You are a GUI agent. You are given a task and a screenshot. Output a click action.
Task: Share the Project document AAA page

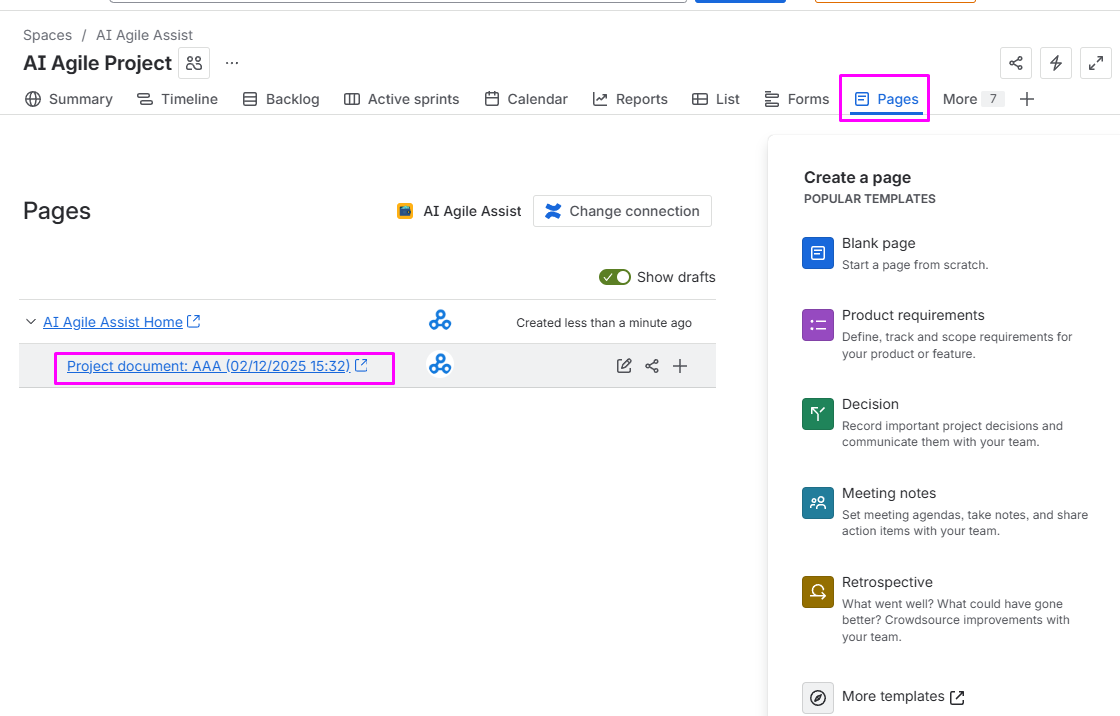pyautogui.click(x=652, y=366)
